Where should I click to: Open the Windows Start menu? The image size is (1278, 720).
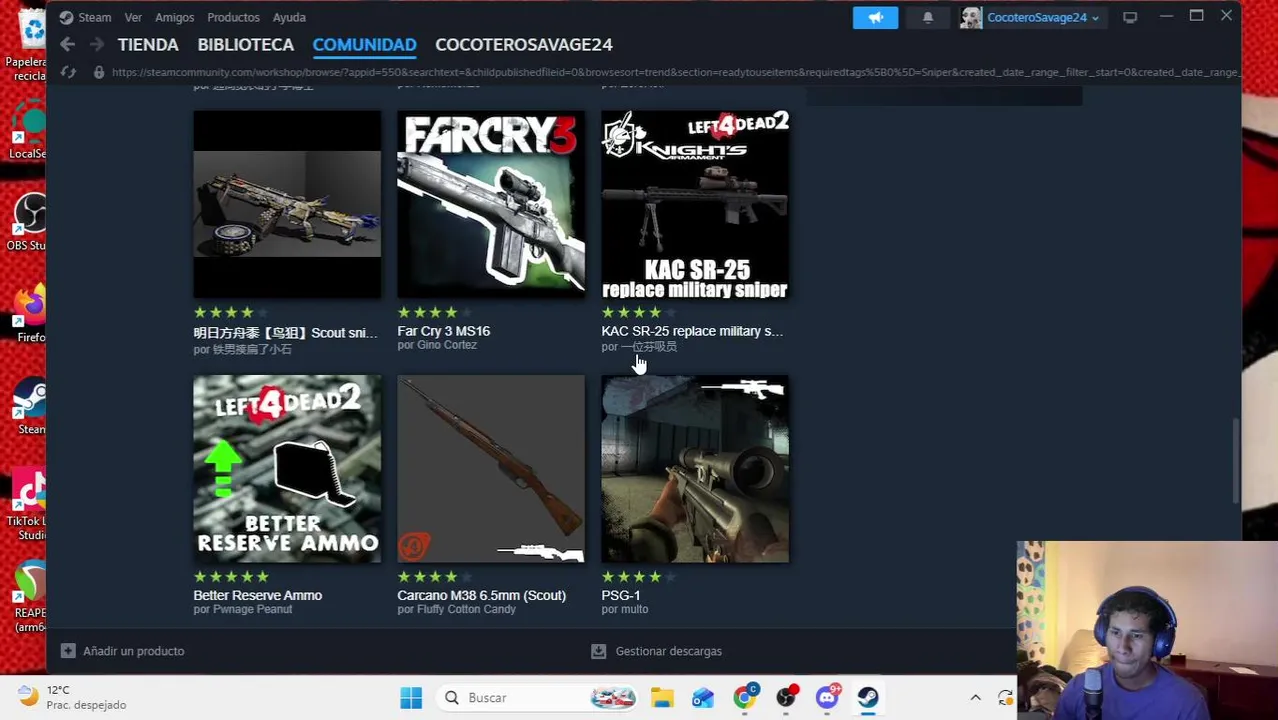coord(411,698)
